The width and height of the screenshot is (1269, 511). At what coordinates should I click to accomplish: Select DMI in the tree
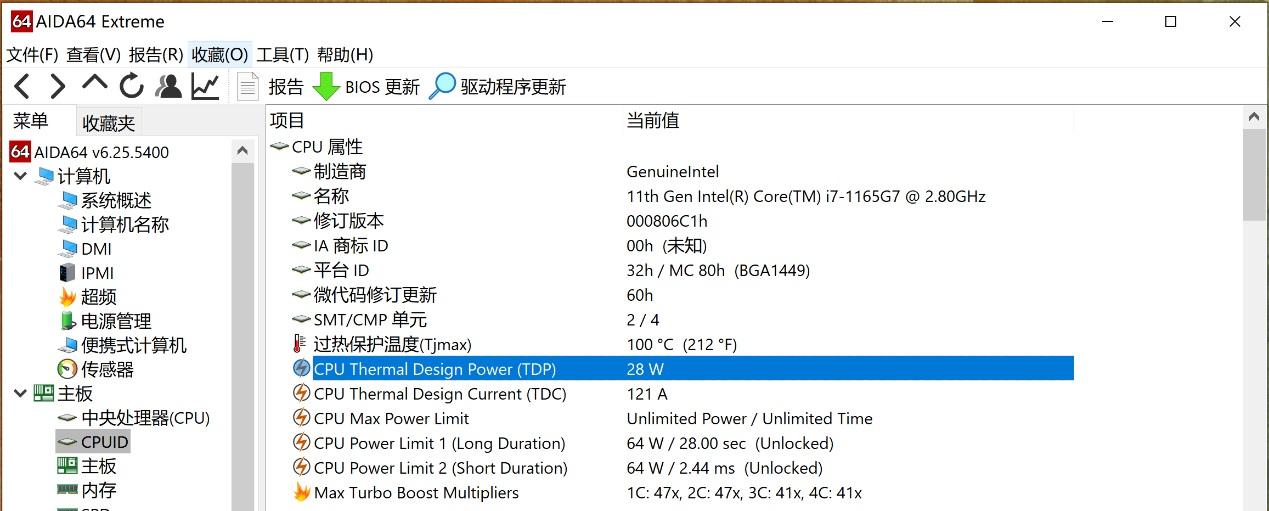click(x=85, y=249)
